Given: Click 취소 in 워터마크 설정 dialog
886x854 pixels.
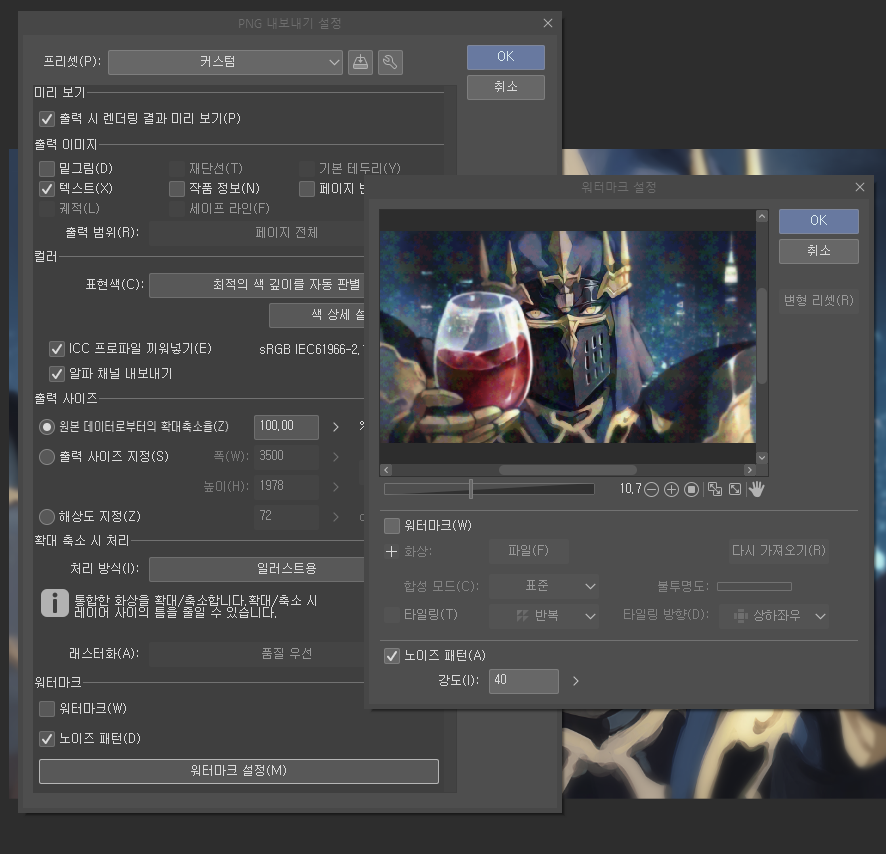Looking at the screenshot, I should [819, 251].
